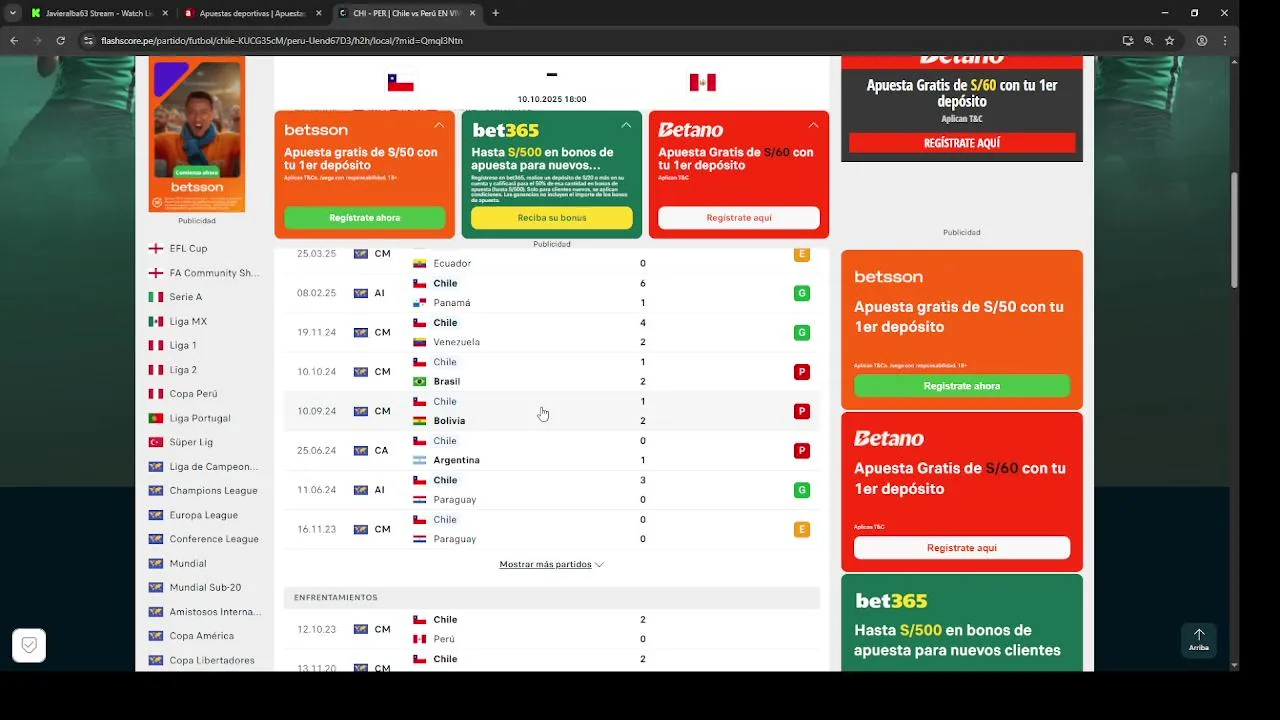
Task: Open the Copa Libertadores sidebar link
Action: coord(212,660)
